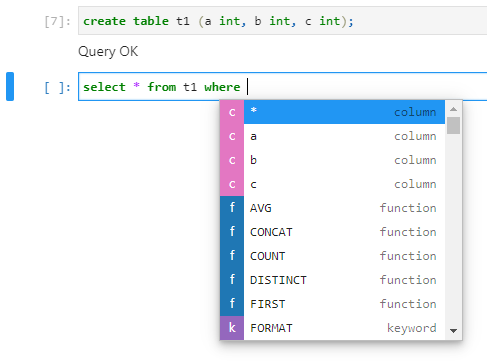The width and height of the screenshot is (487, 361).
Task: Click the blue f icon beside FIRST
Action: pos(232,304)
